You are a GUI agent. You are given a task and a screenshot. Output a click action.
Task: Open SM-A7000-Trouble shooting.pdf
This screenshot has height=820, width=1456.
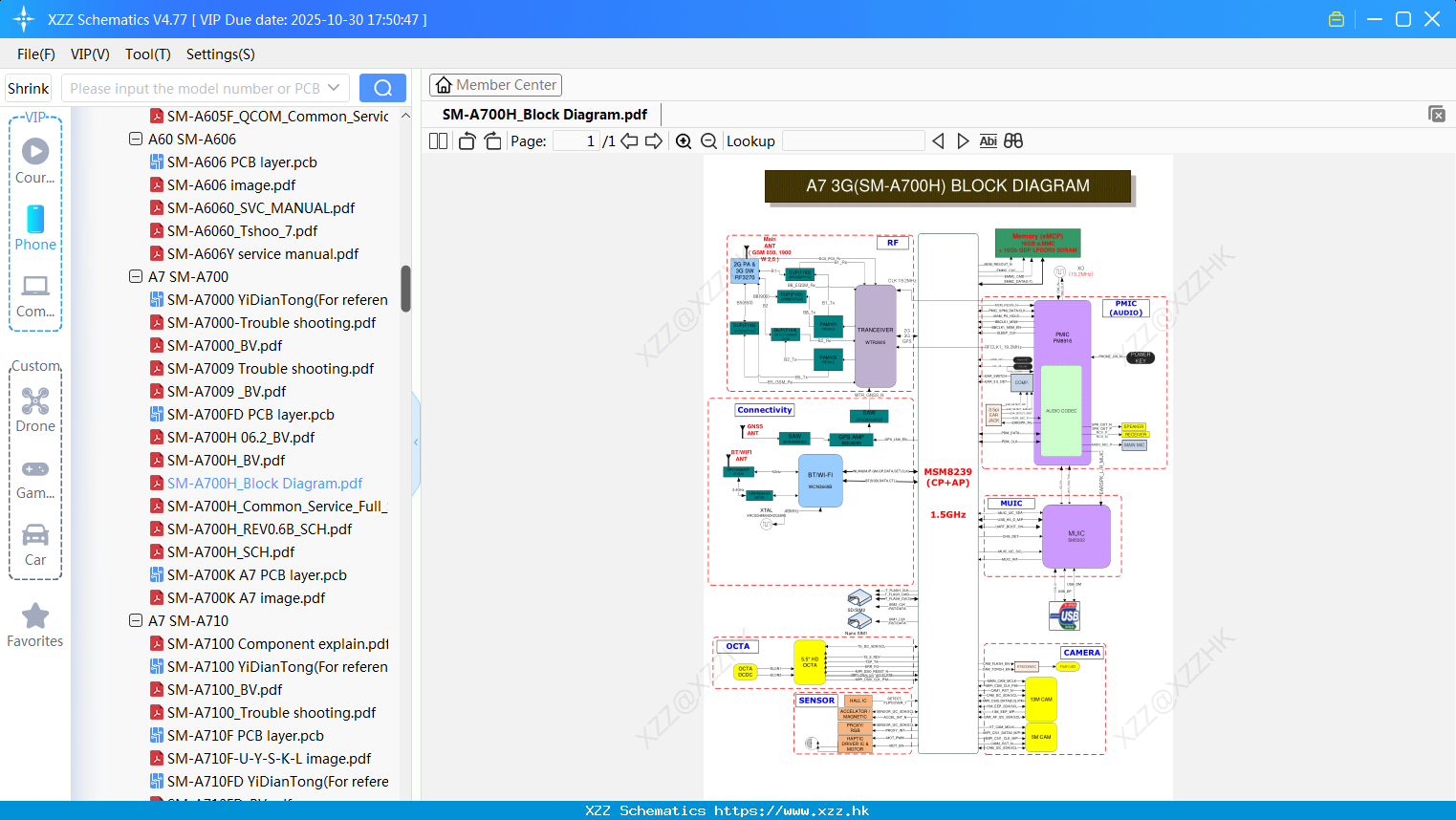click(x=272, y=322)
